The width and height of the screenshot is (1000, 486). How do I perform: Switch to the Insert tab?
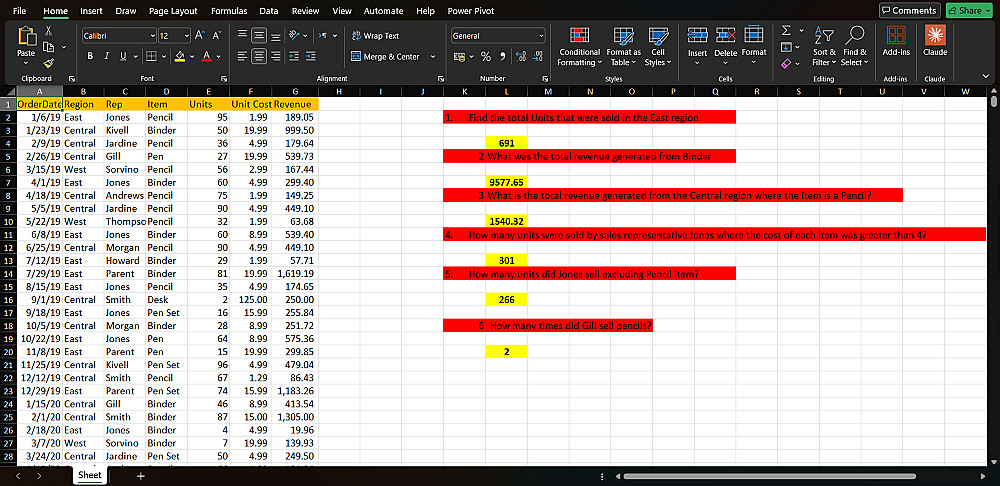click(x=91, y=11)
